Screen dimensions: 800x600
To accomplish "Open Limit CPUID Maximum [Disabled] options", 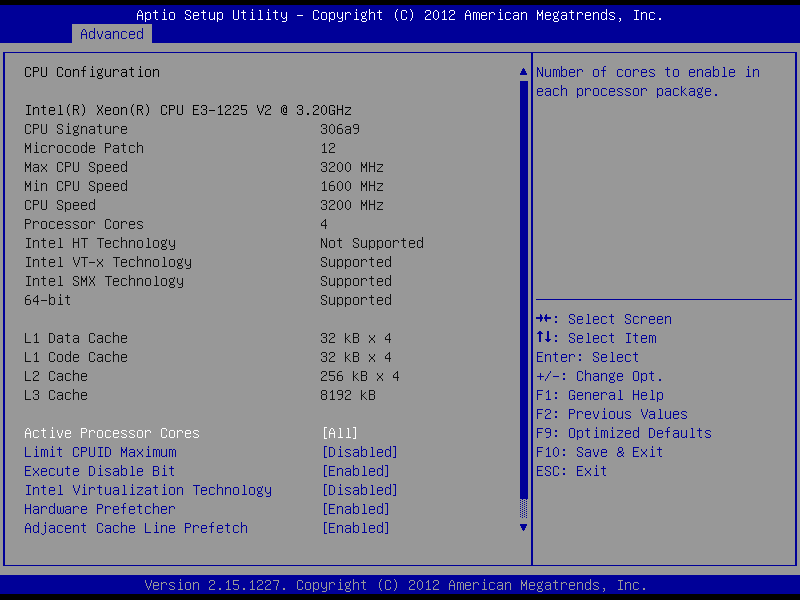I will [360, 452].
